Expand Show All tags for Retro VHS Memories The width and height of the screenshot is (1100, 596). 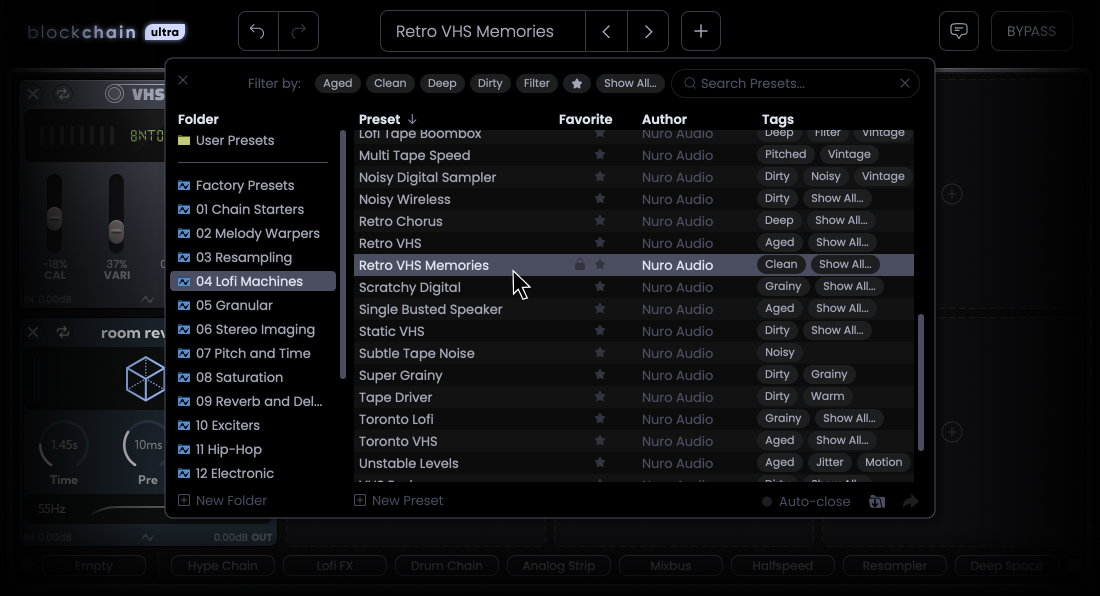point(845,264)
